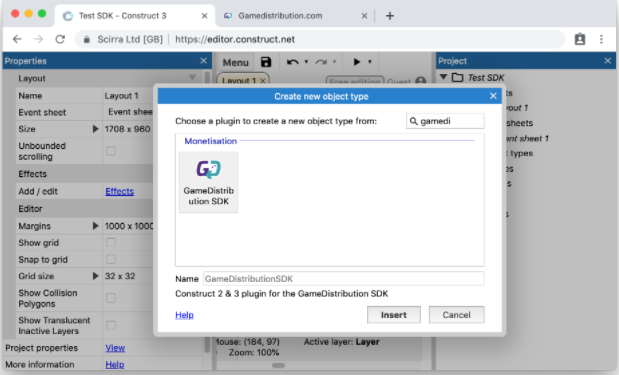Click the plugin search field
Image resolution: width=619 pixels, height=375 pixels.
(x=445, y=121)
